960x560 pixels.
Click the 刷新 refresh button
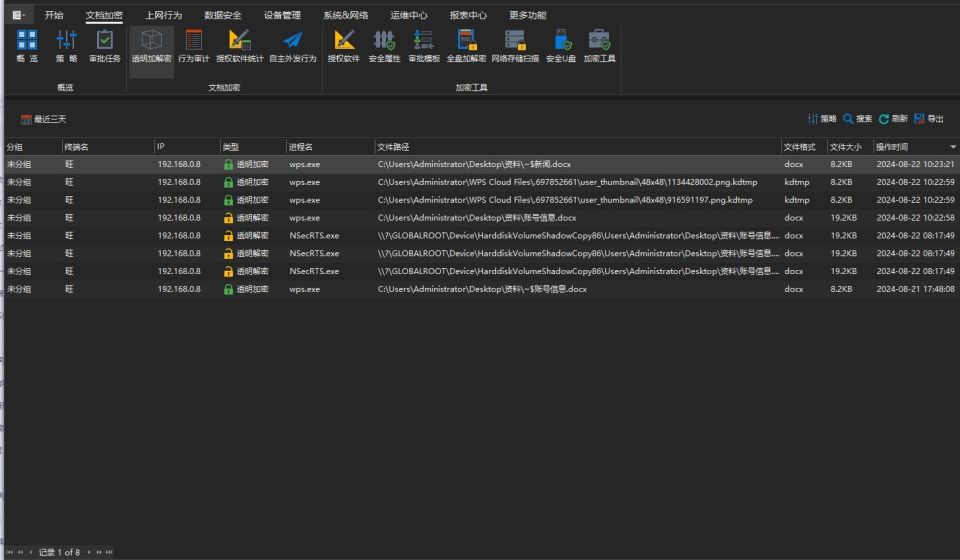(893, 119)
